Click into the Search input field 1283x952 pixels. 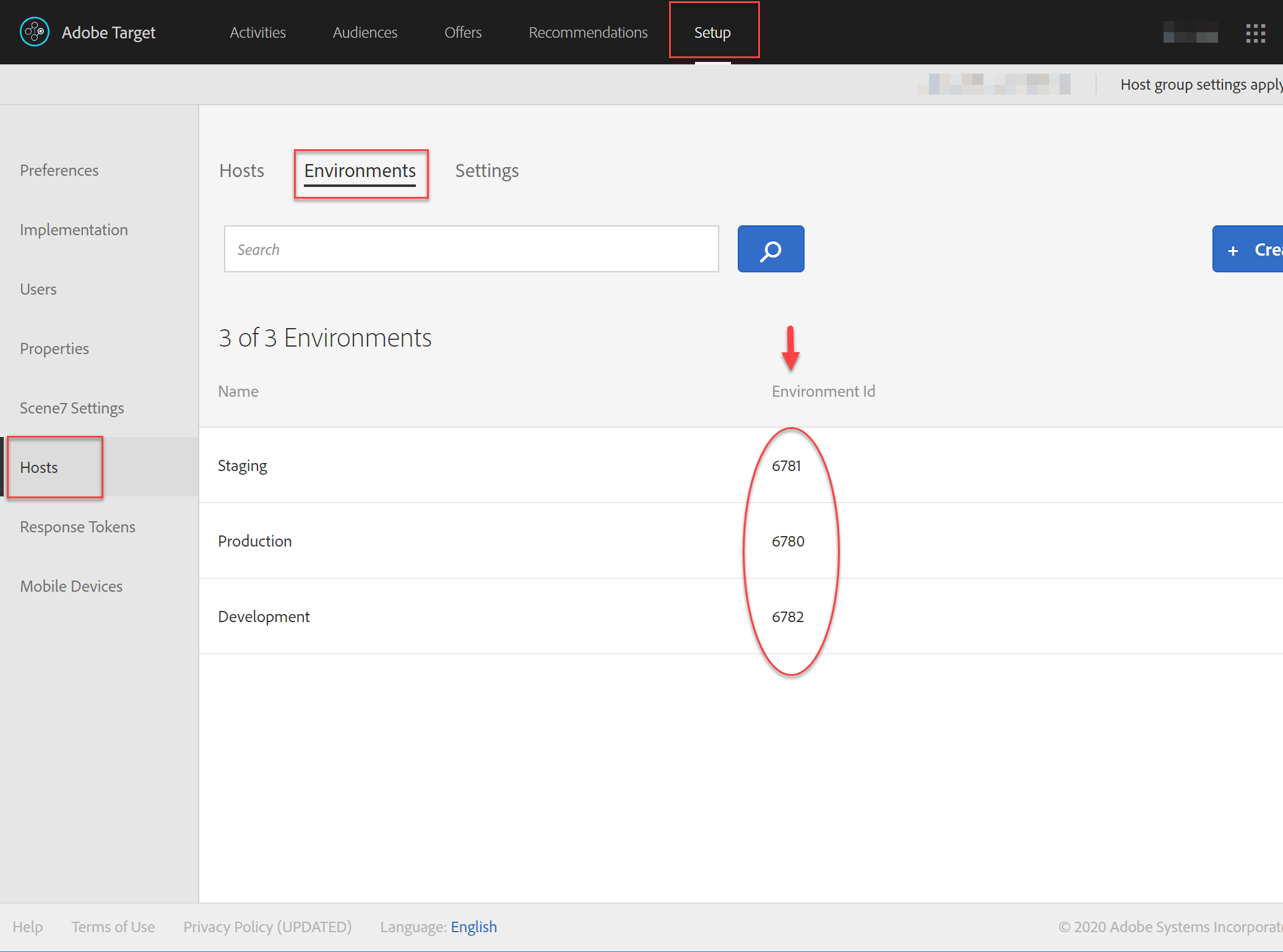471,249
